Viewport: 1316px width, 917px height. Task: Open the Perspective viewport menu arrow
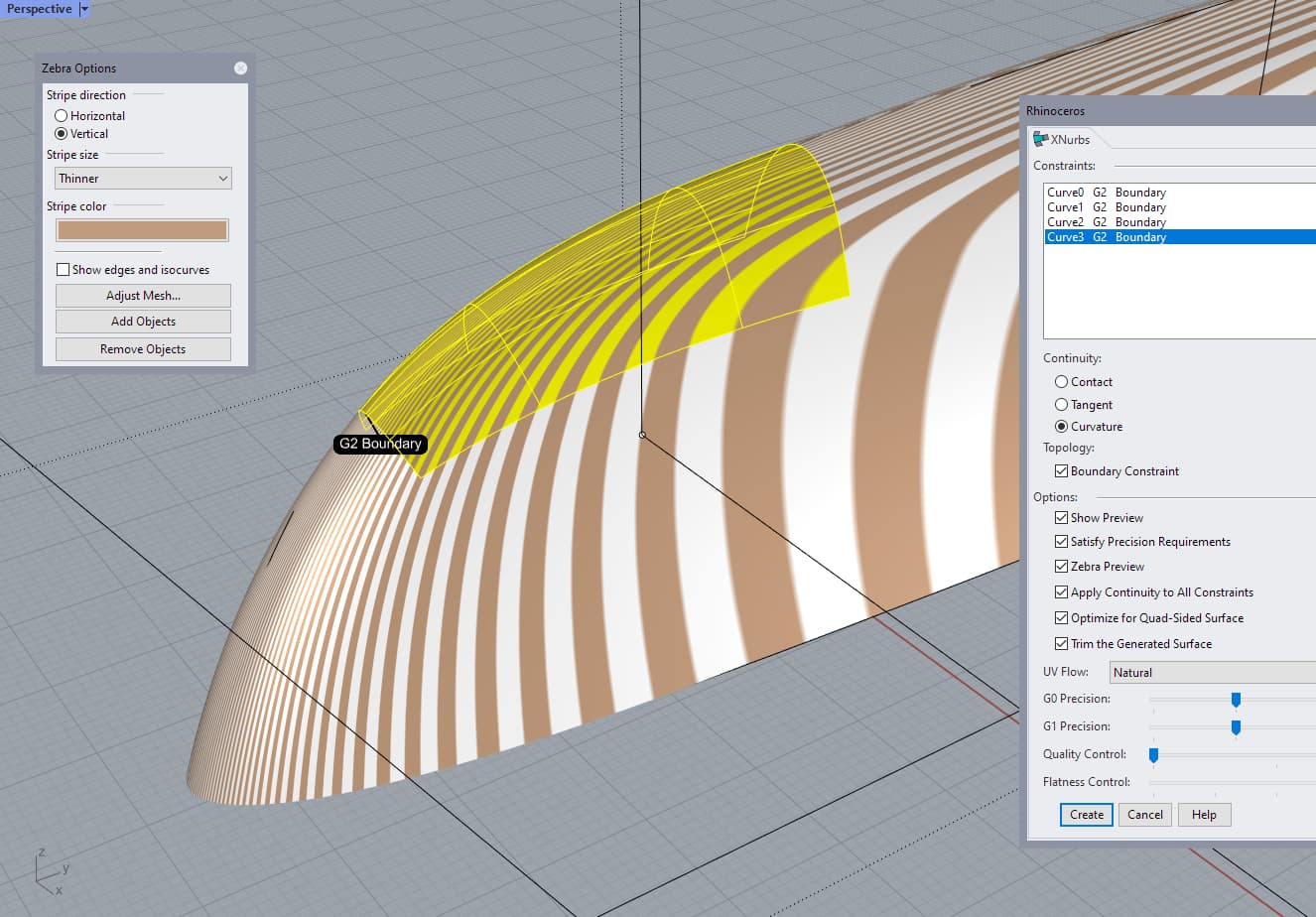(84, 9)
